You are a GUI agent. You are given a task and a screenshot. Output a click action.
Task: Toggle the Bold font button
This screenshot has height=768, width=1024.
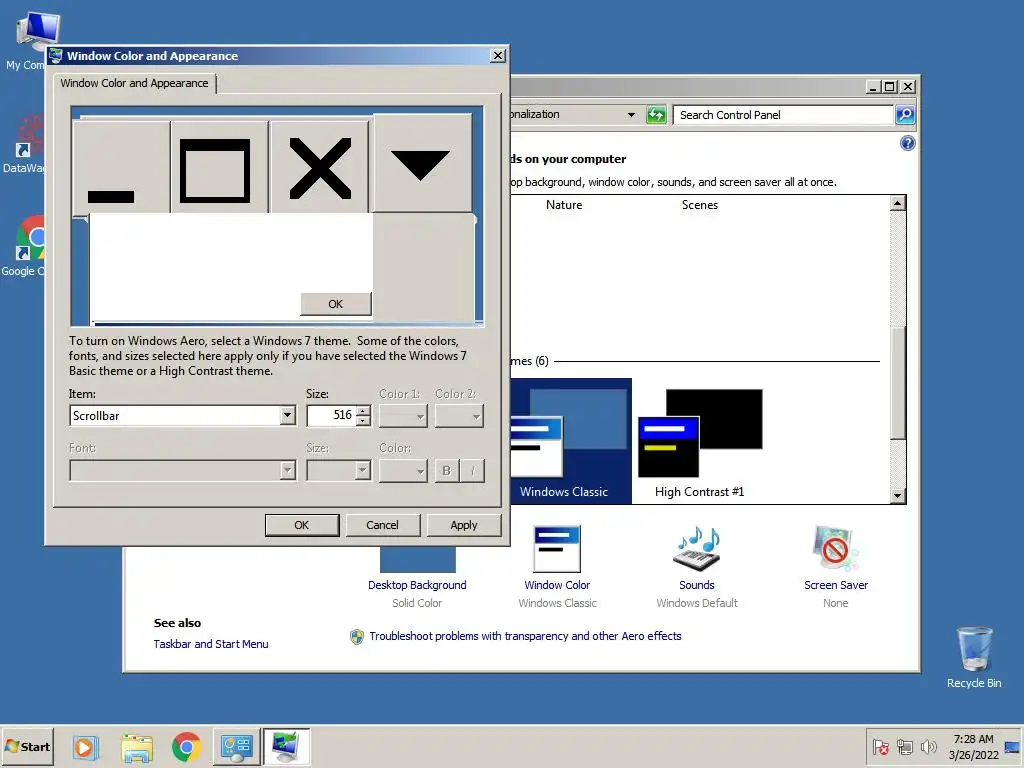447,470
